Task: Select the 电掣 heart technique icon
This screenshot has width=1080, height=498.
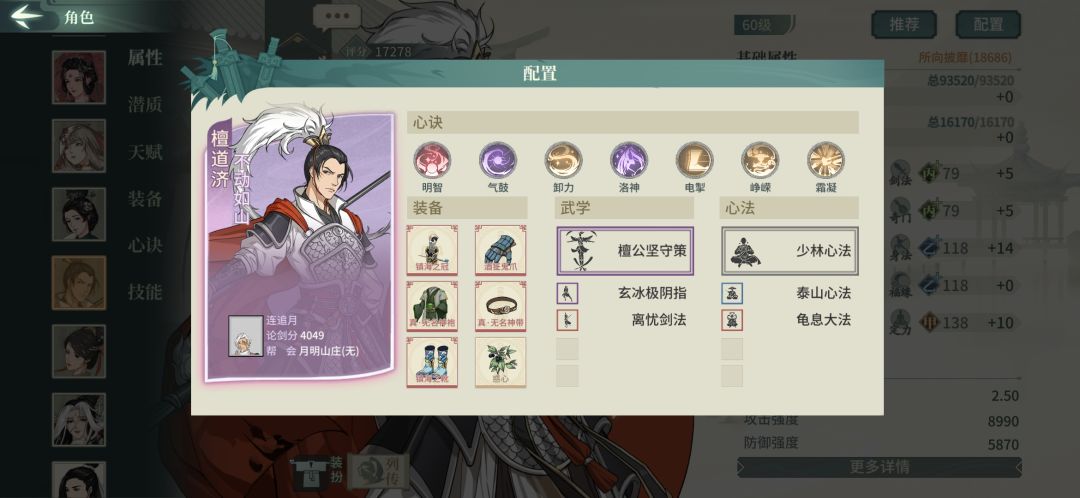Action: pyautogui.click(x=694, y=160)
